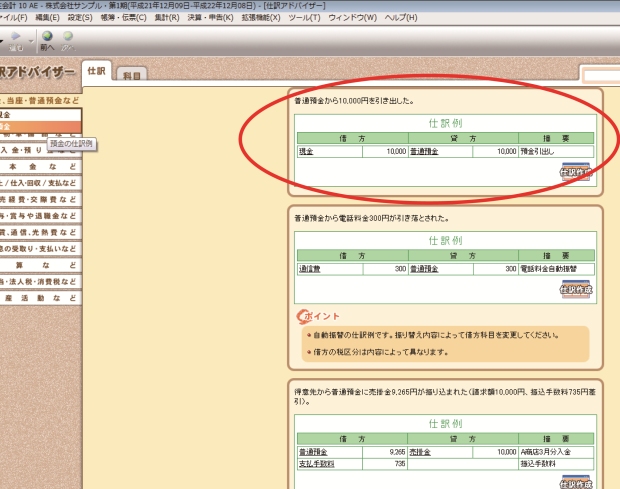Viewport: 620px width, 489px height.
Task: Click the A商店3月分入金 summary cell
Action: click(556, 452)
